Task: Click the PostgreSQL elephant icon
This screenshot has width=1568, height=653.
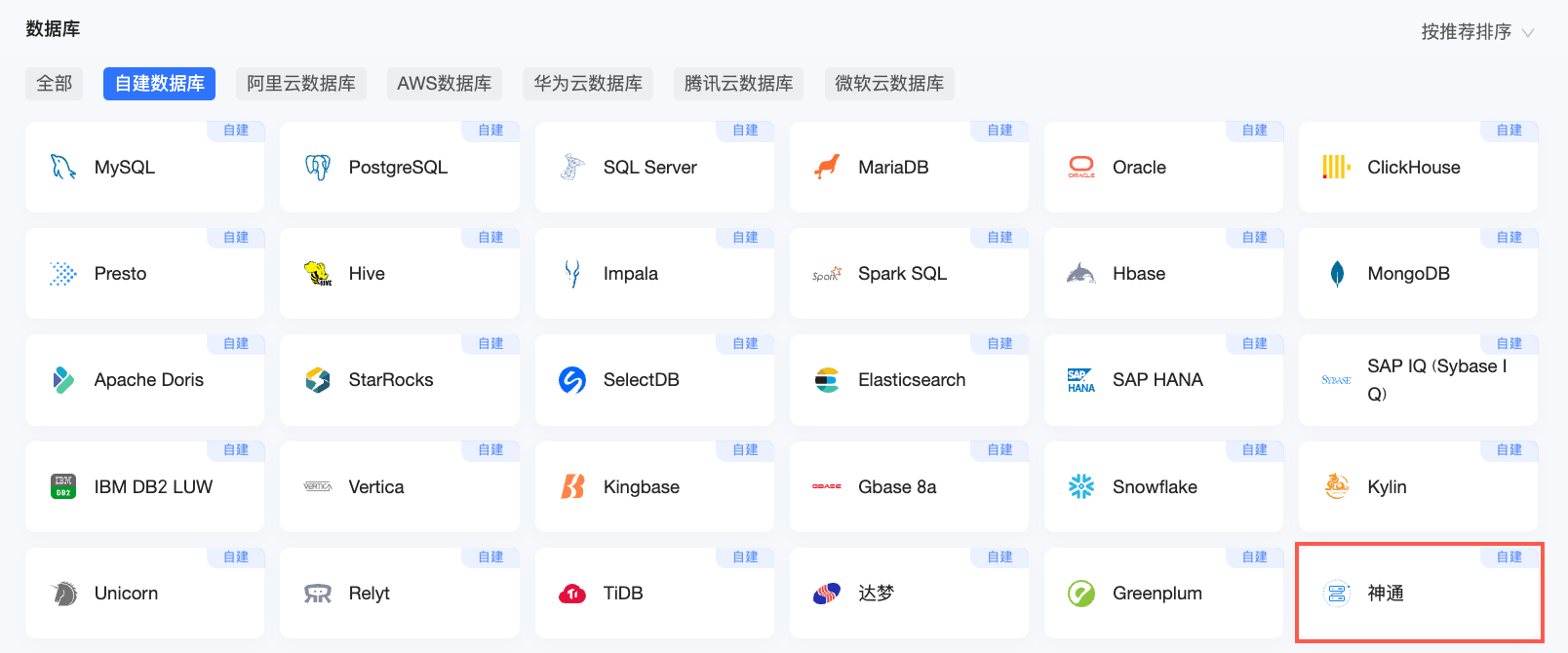Action: click(318, 167)
